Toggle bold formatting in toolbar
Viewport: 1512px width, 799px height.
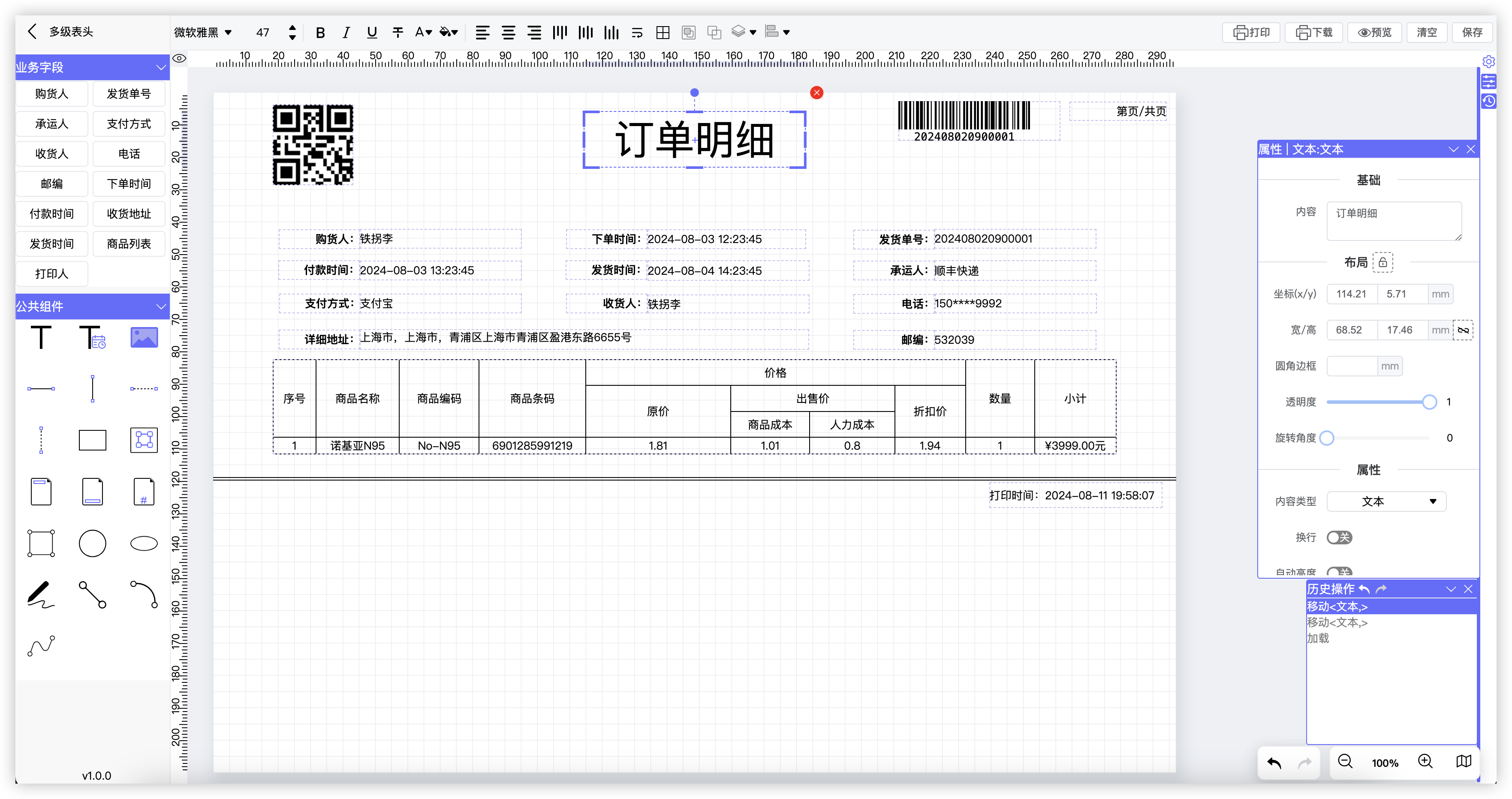click(x=320, y=33)
